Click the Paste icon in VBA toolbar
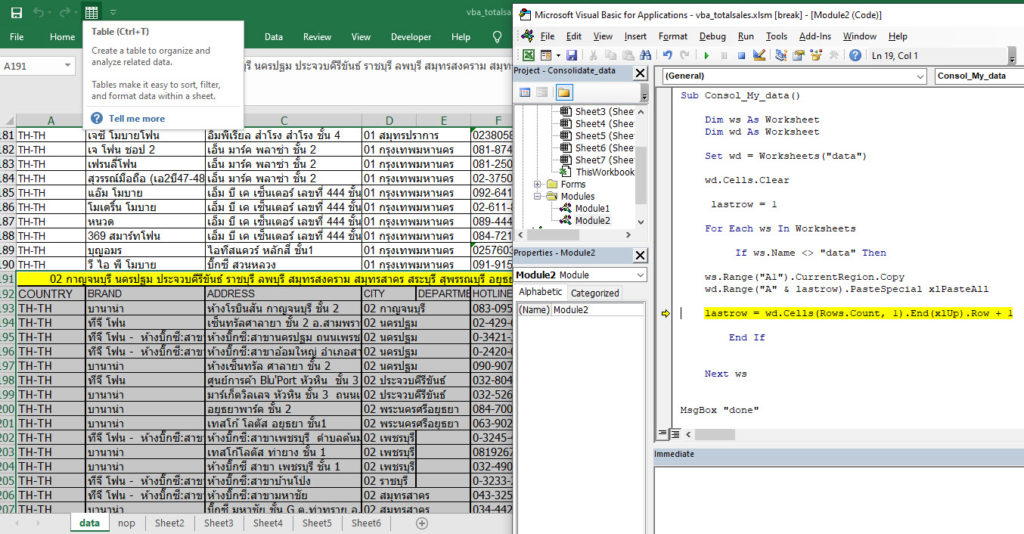 point(628,55)
